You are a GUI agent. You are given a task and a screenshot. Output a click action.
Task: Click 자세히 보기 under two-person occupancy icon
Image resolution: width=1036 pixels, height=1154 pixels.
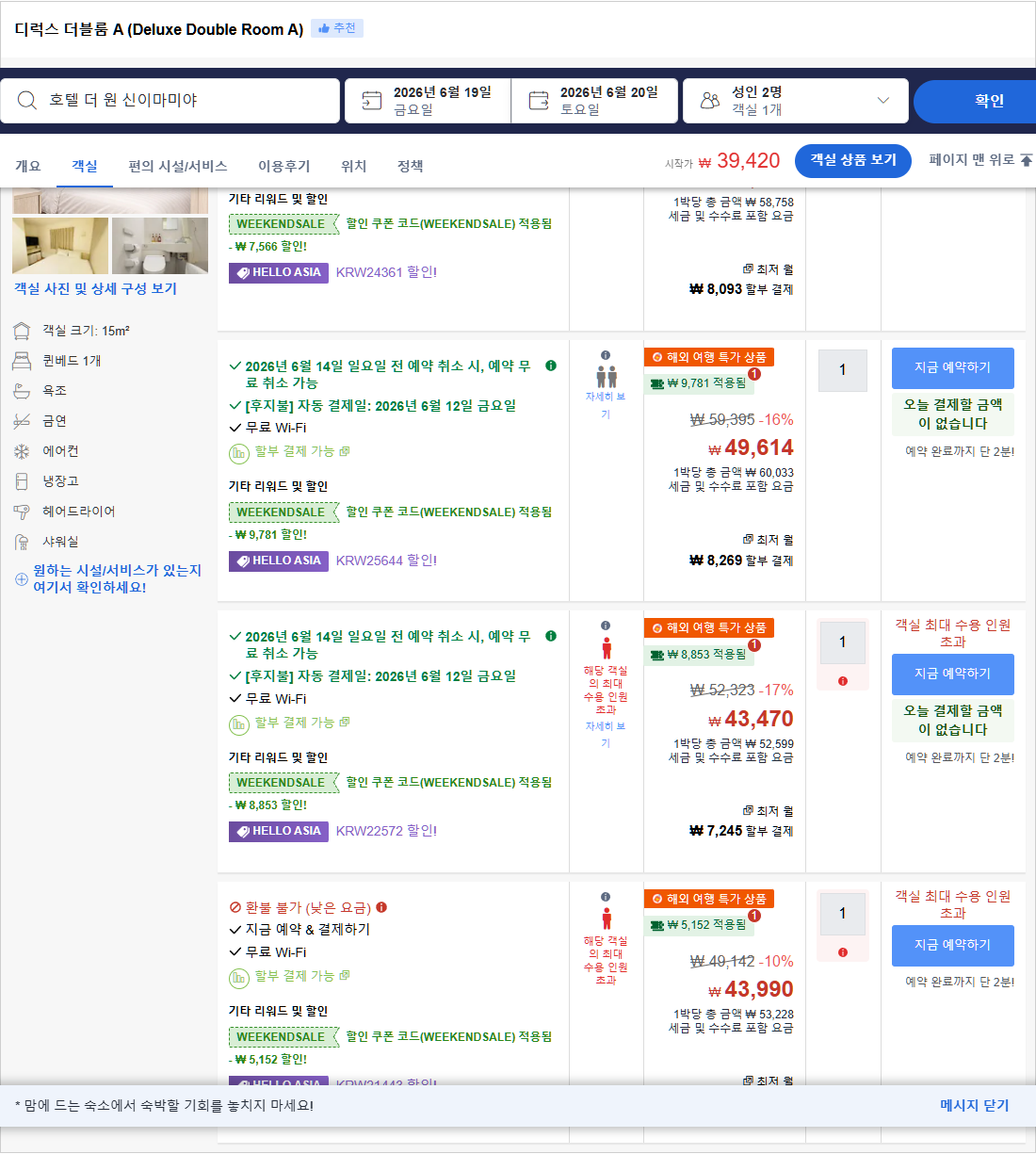tap(606, 405)
